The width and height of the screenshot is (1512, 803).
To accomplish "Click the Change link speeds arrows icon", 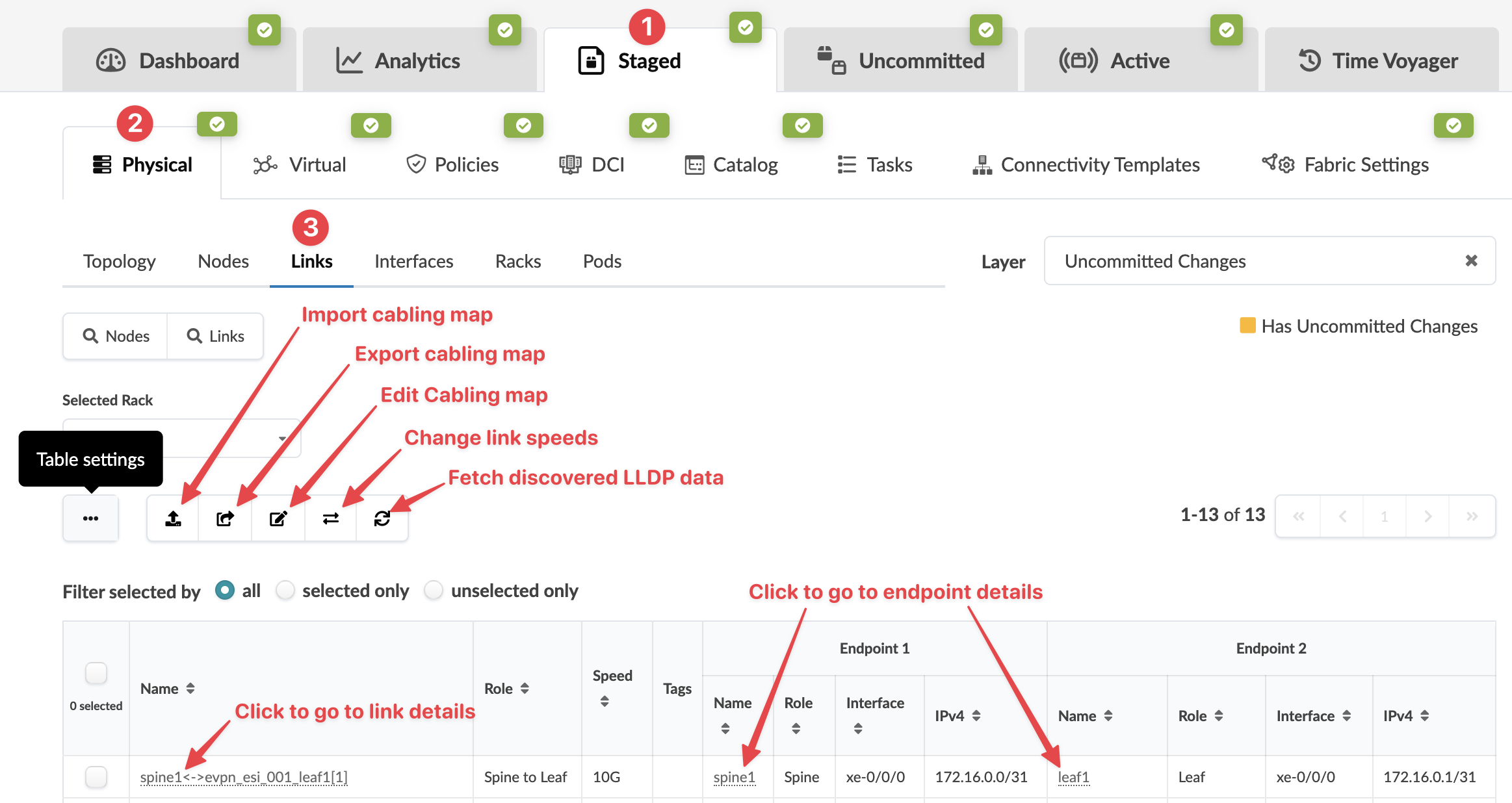I will (331, 518).
